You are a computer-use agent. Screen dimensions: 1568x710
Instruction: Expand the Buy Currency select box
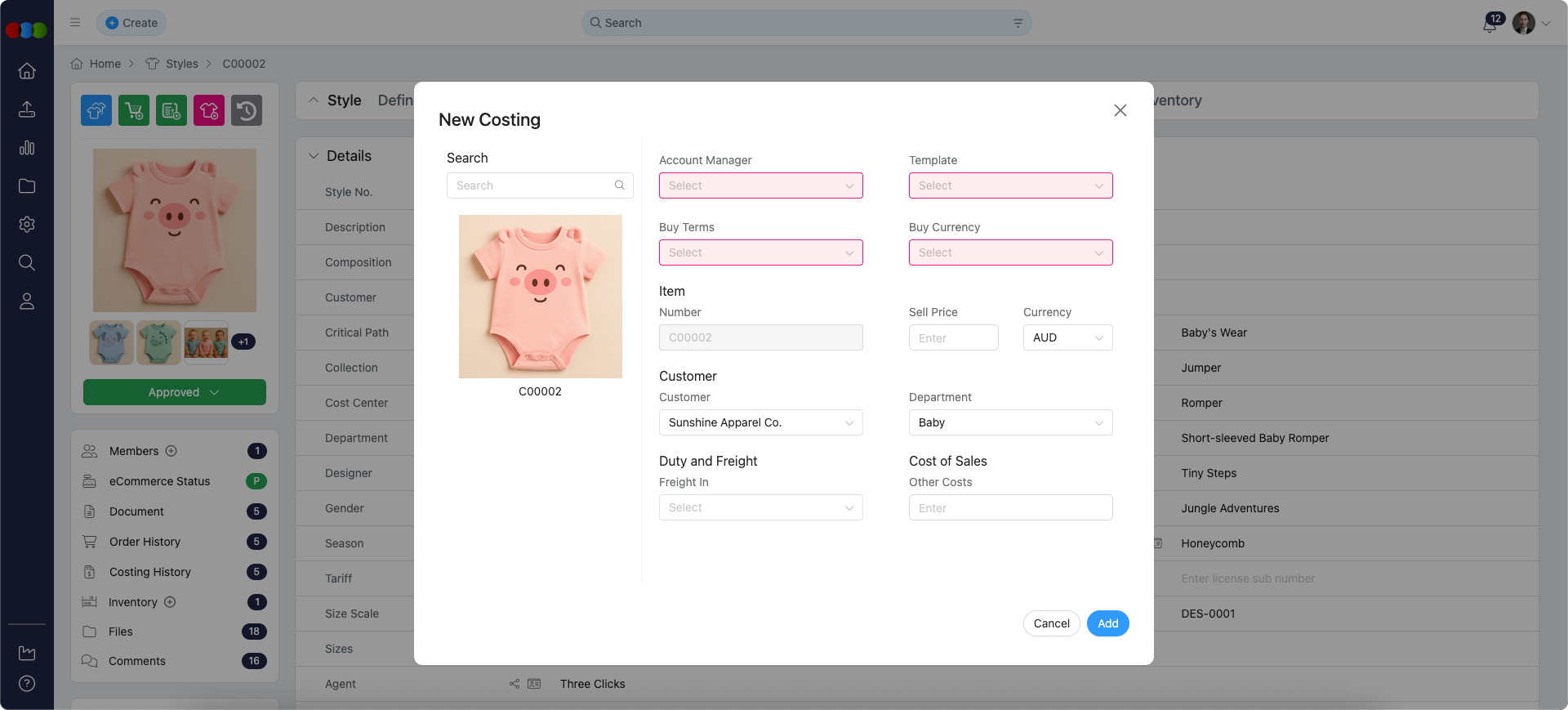coord(1010,252)
